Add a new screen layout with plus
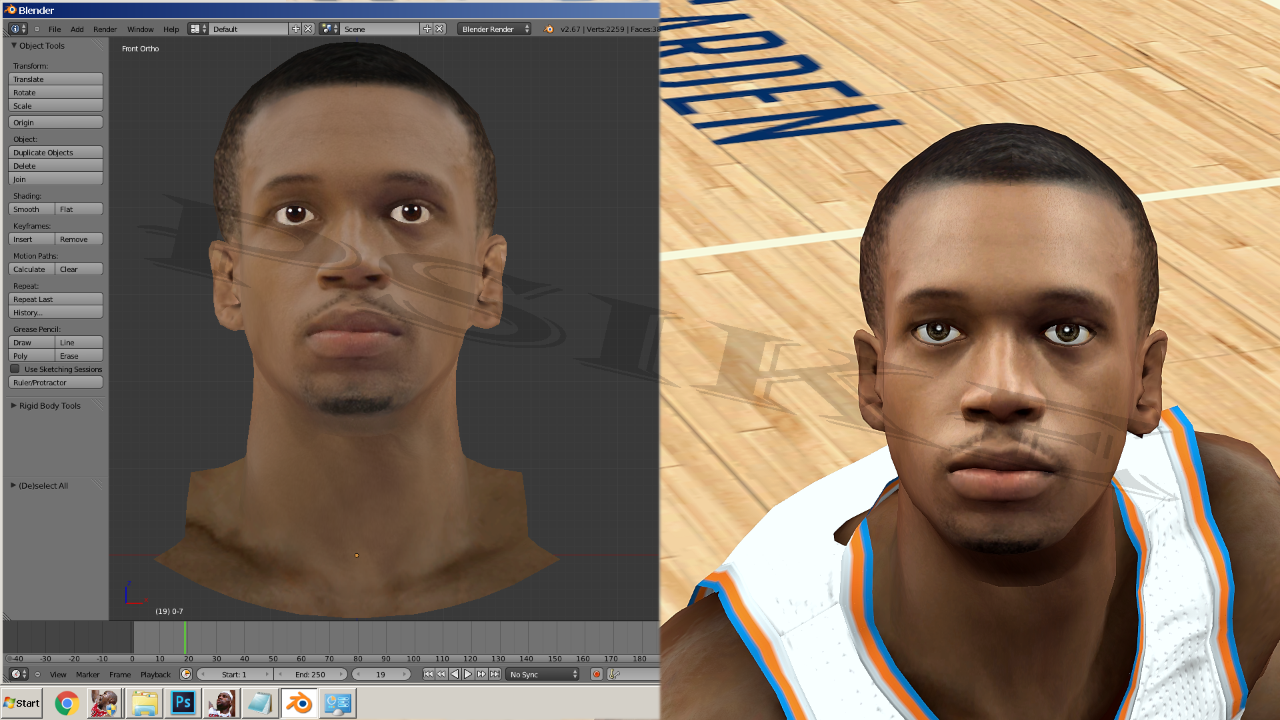 [x=295, y=29]
